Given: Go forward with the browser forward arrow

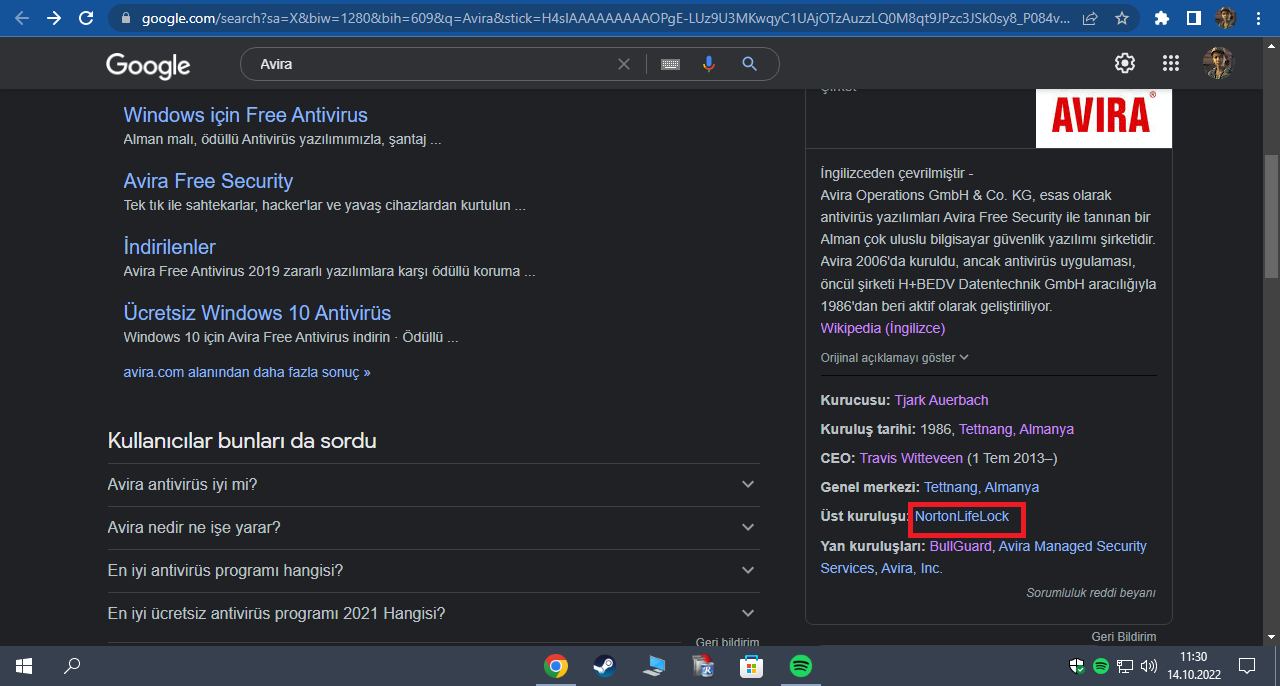Looking at the screenshot, I should pos(54,18).
